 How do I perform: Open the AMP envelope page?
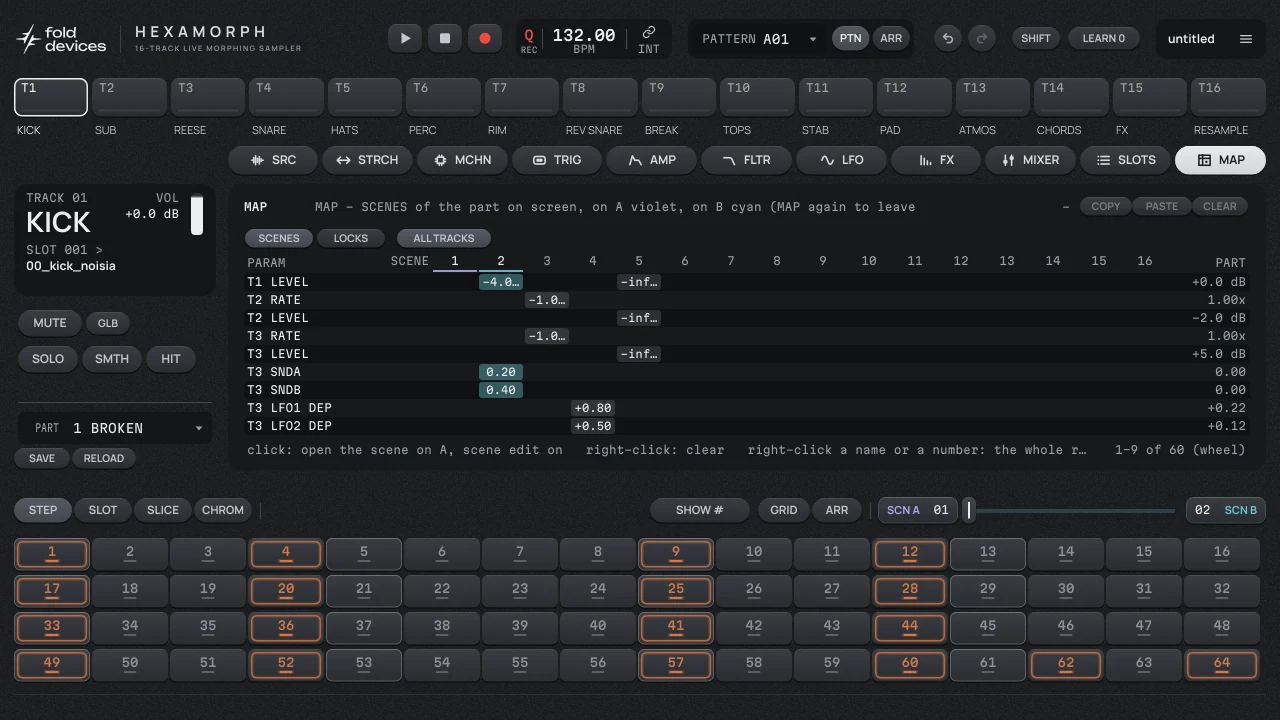[651, 160]
